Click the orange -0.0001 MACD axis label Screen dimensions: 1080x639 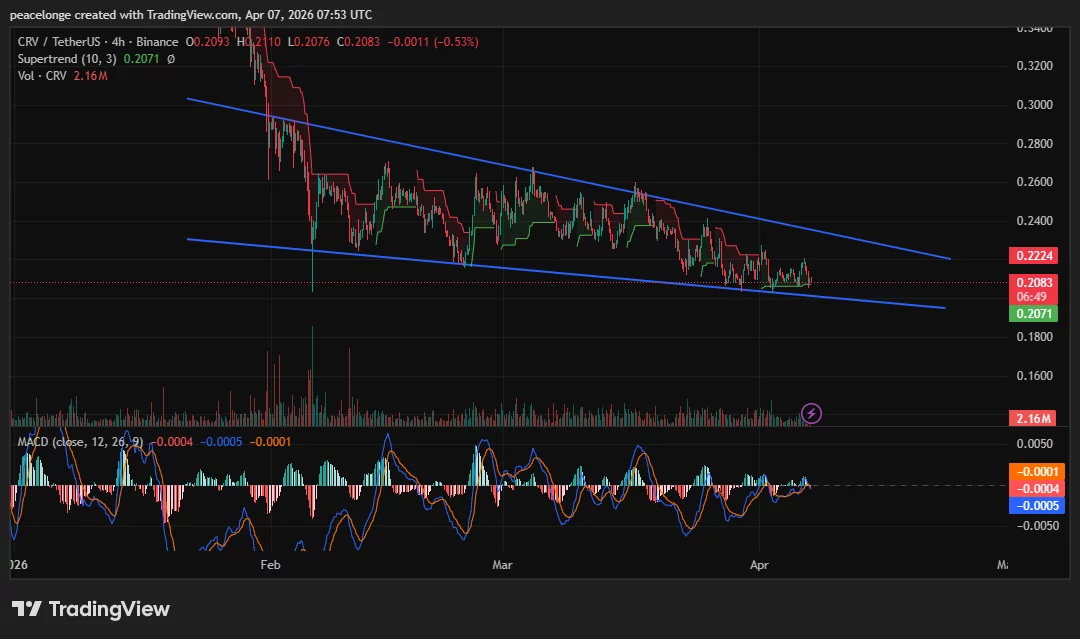click(x=1039, y=471)
